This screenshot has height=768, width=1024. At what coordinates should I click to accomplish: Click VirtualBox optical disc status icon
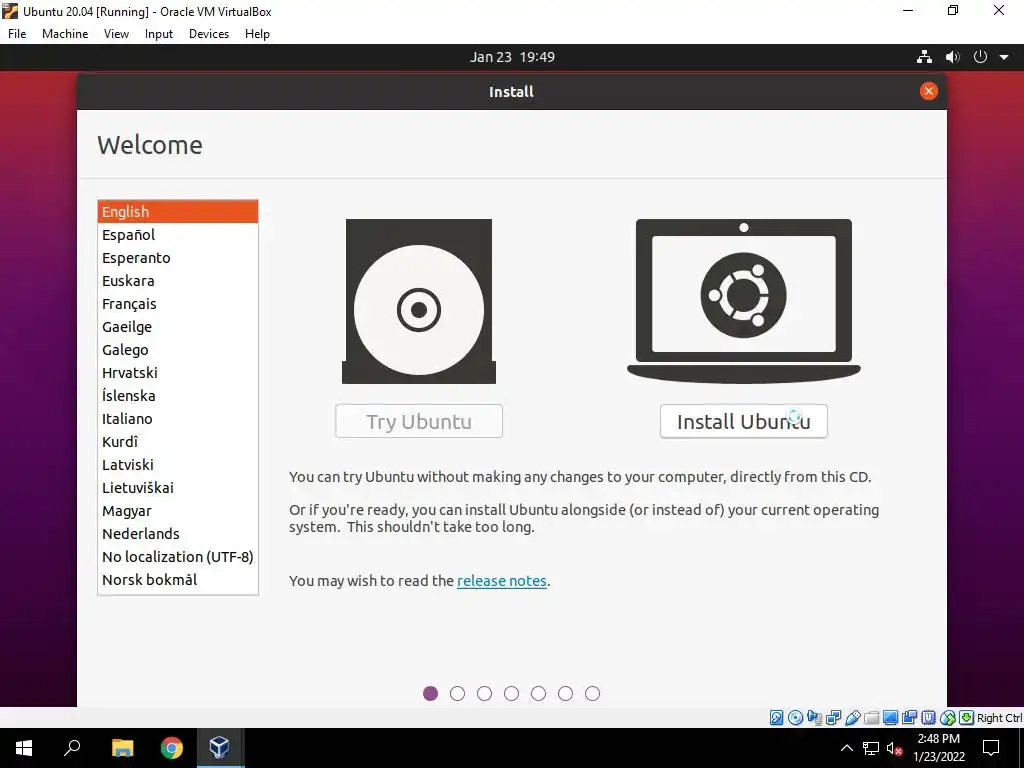[x=795, y=718]
